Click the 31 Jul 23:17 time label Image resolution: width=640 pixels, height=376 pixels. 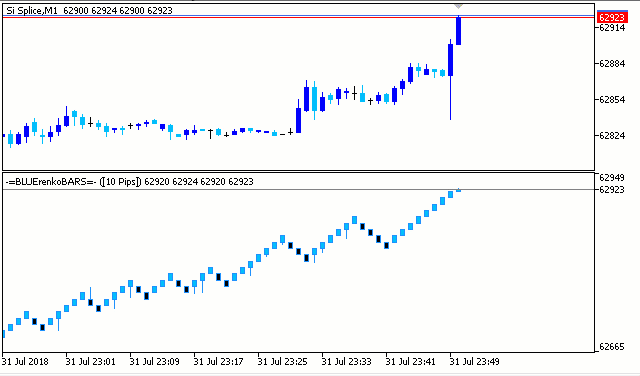219,362
